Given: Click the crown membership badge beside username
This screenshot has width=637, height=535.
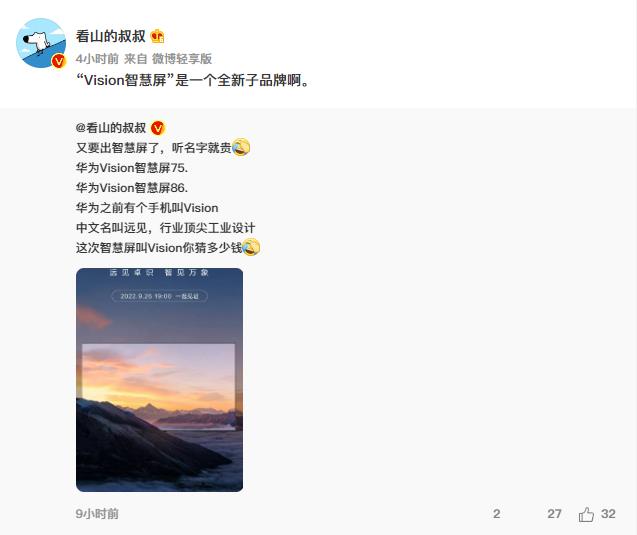Looking at the screenshot, I should 157,37.
